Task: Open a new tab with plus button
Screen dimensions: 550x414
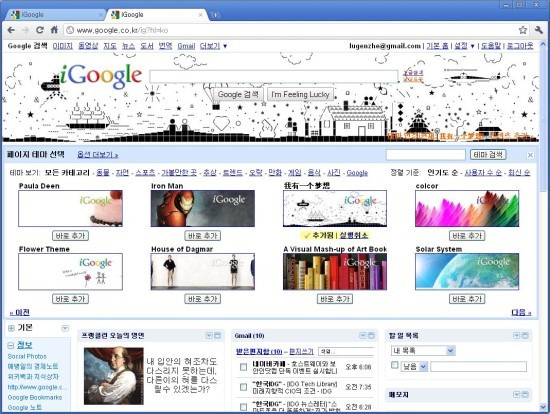Action: pyautogui.click(x=215, y=15)
